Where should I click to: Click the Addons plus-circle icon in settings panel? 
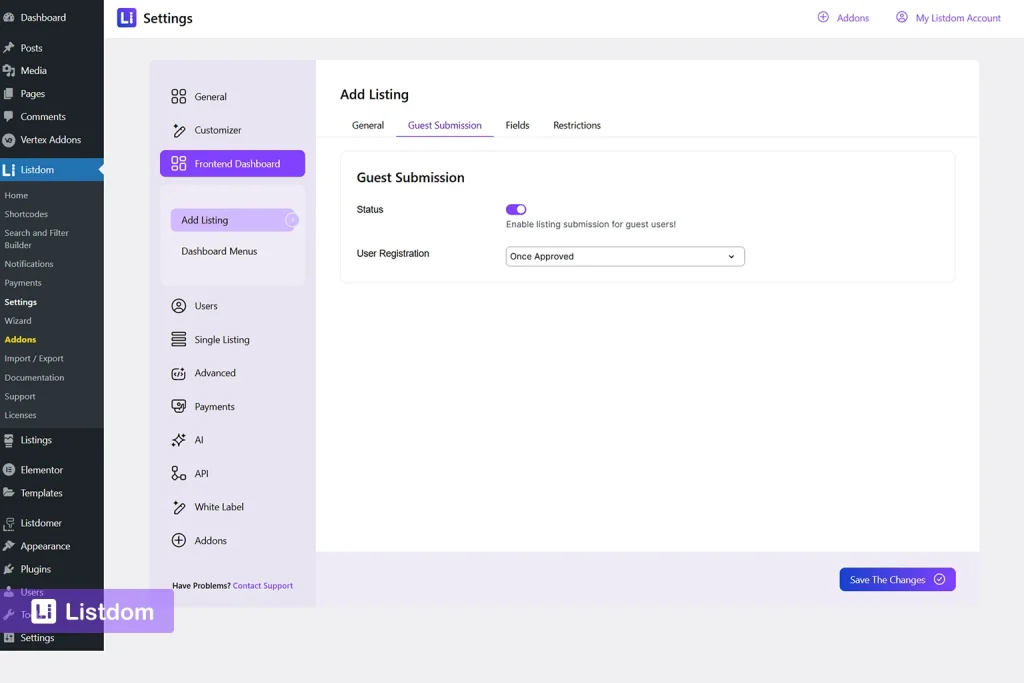(178, 541)
